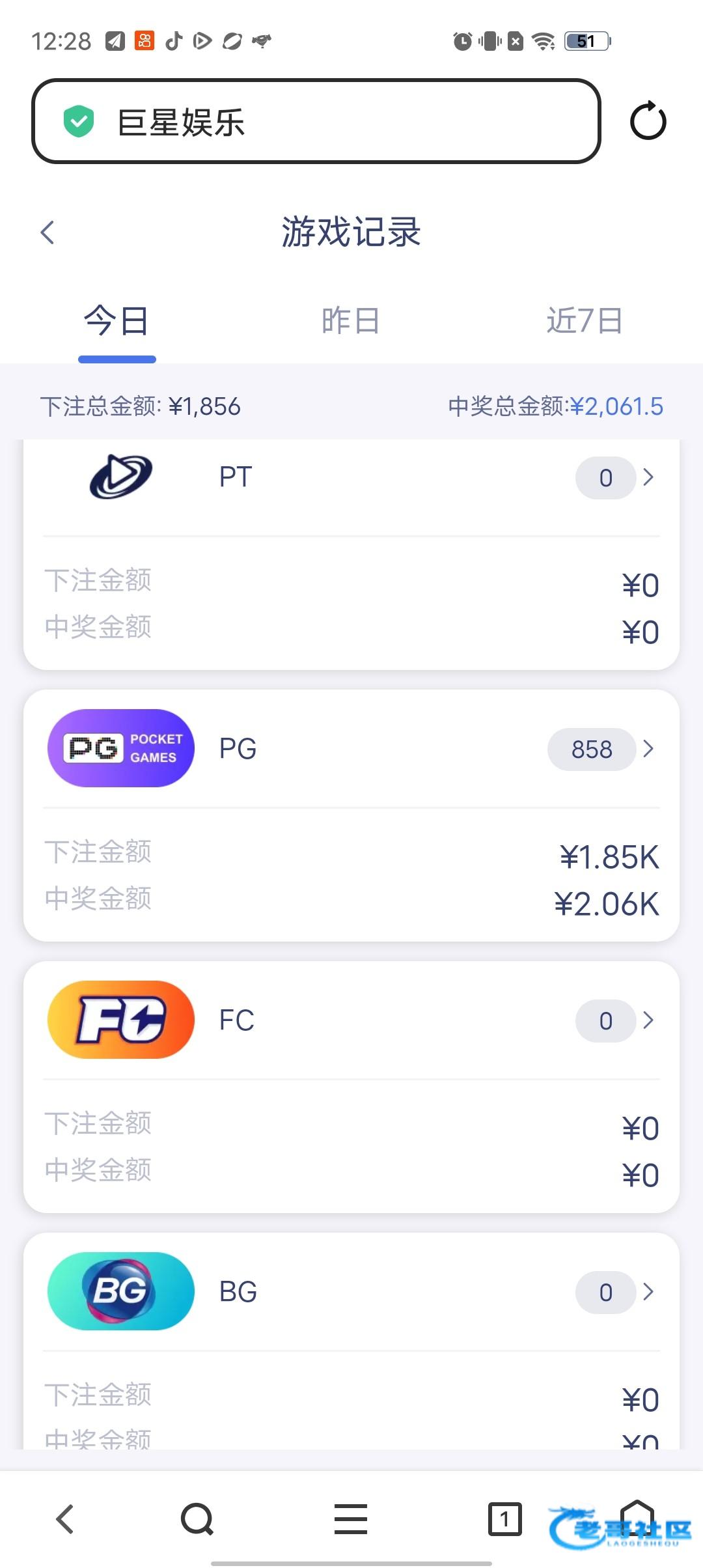The height and width of the screenshot is (1568, 703).
Task: Reload the page with refresh icon
Action: 648,121
